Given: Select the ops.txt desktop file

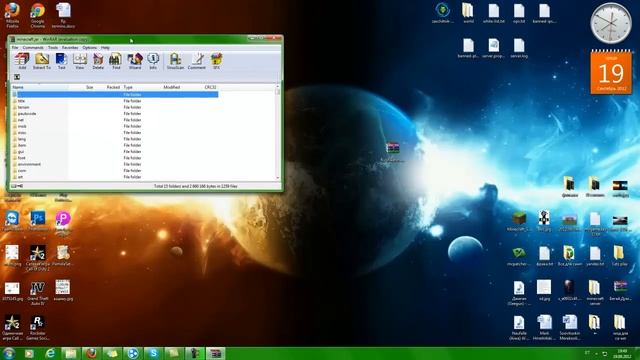Looking at the screenshot, I should pyautogui.click(x=519, y=13).
